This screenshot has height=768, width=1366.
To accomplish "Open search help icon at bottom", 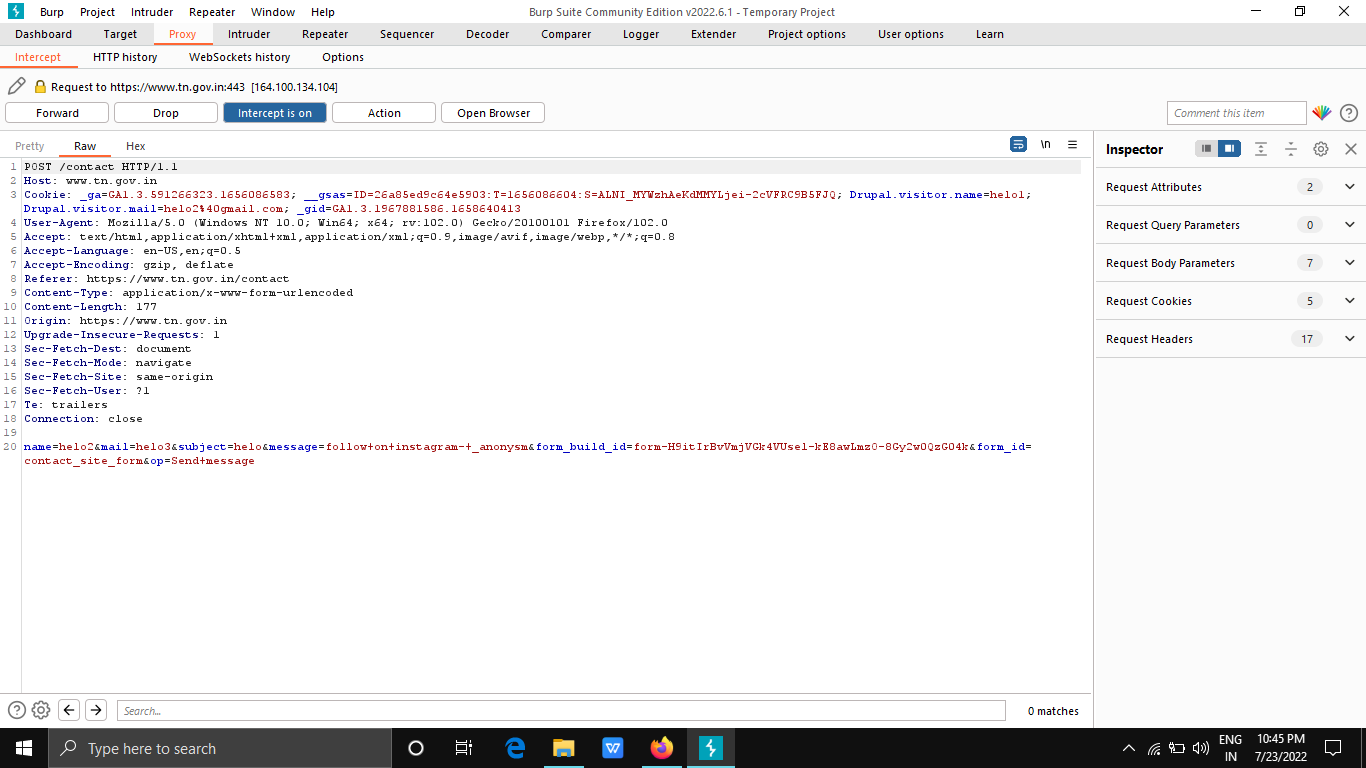I will pos(17,710).
